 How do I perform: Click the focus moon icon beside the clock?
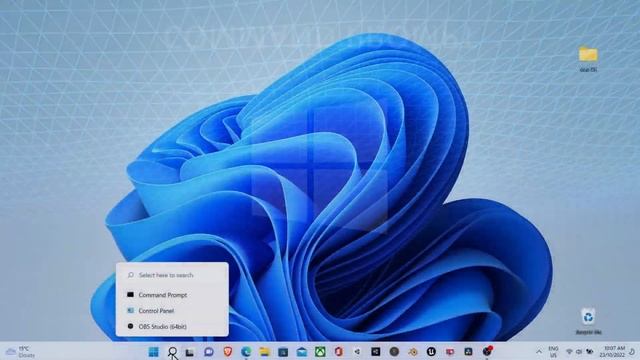tap(632, 352)
